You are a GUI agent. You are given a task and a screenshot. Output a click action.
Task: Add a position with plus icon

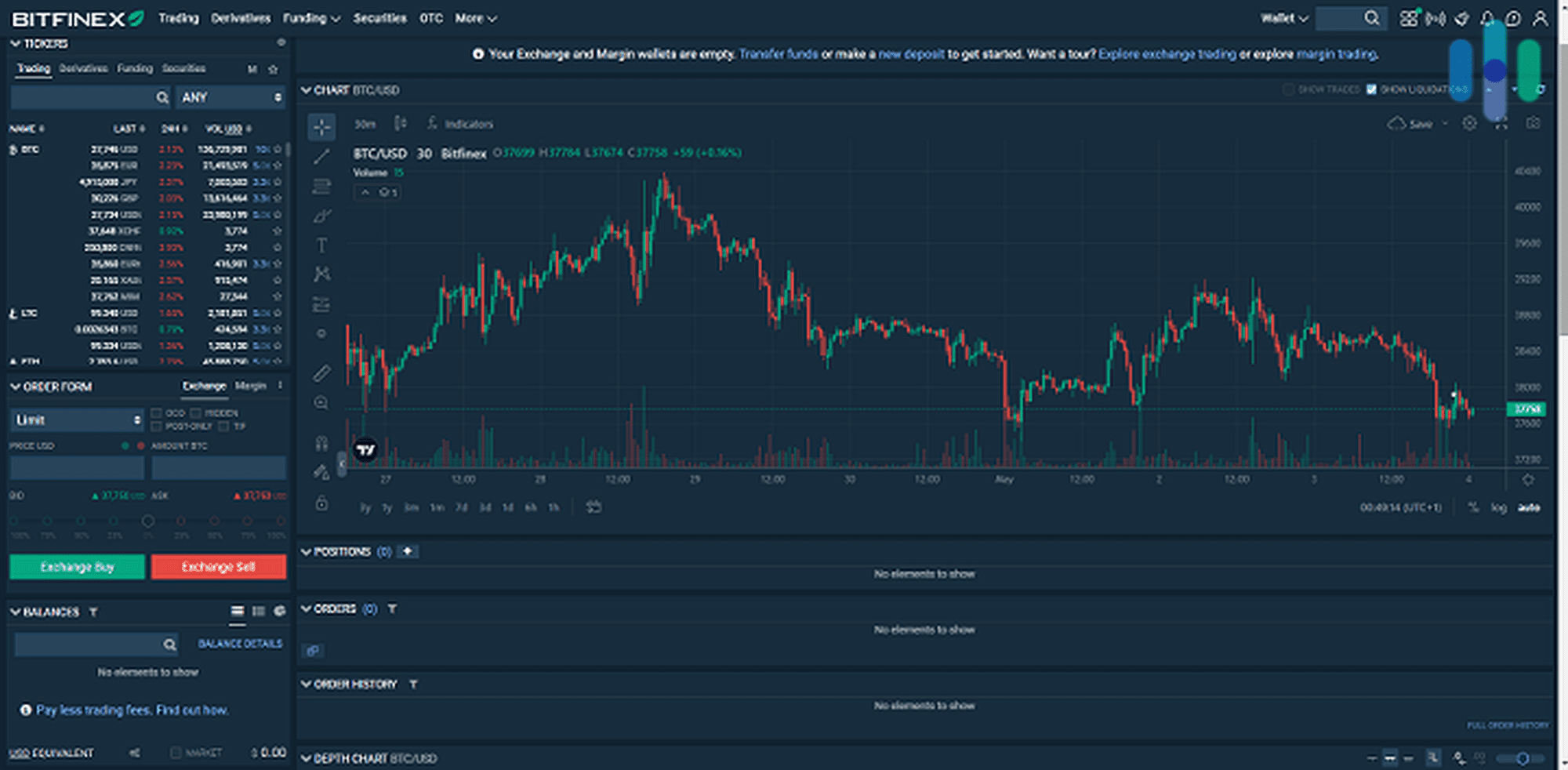408,551
